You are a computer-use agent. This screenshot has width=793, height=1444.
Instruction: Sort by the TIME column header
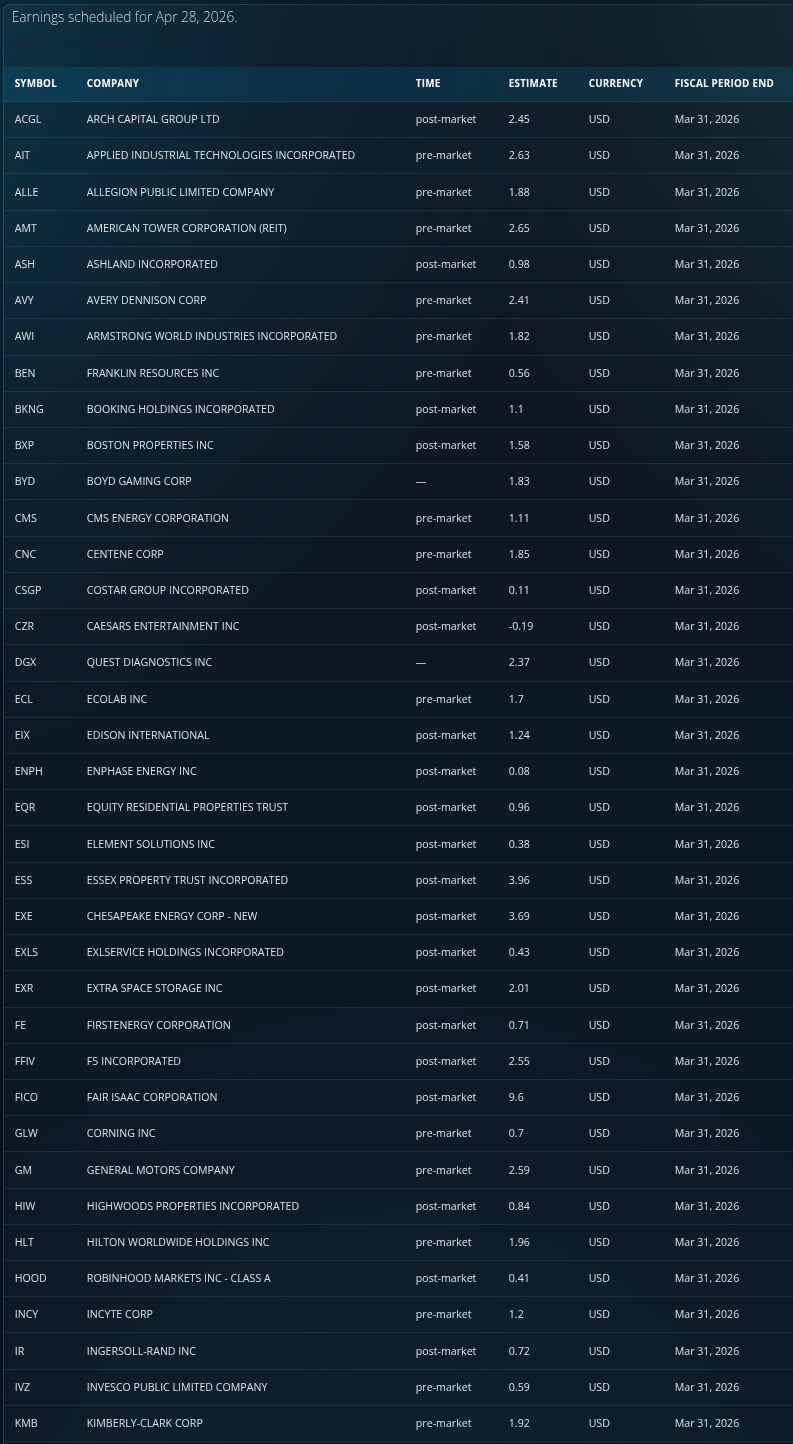[x=428, y=83]
